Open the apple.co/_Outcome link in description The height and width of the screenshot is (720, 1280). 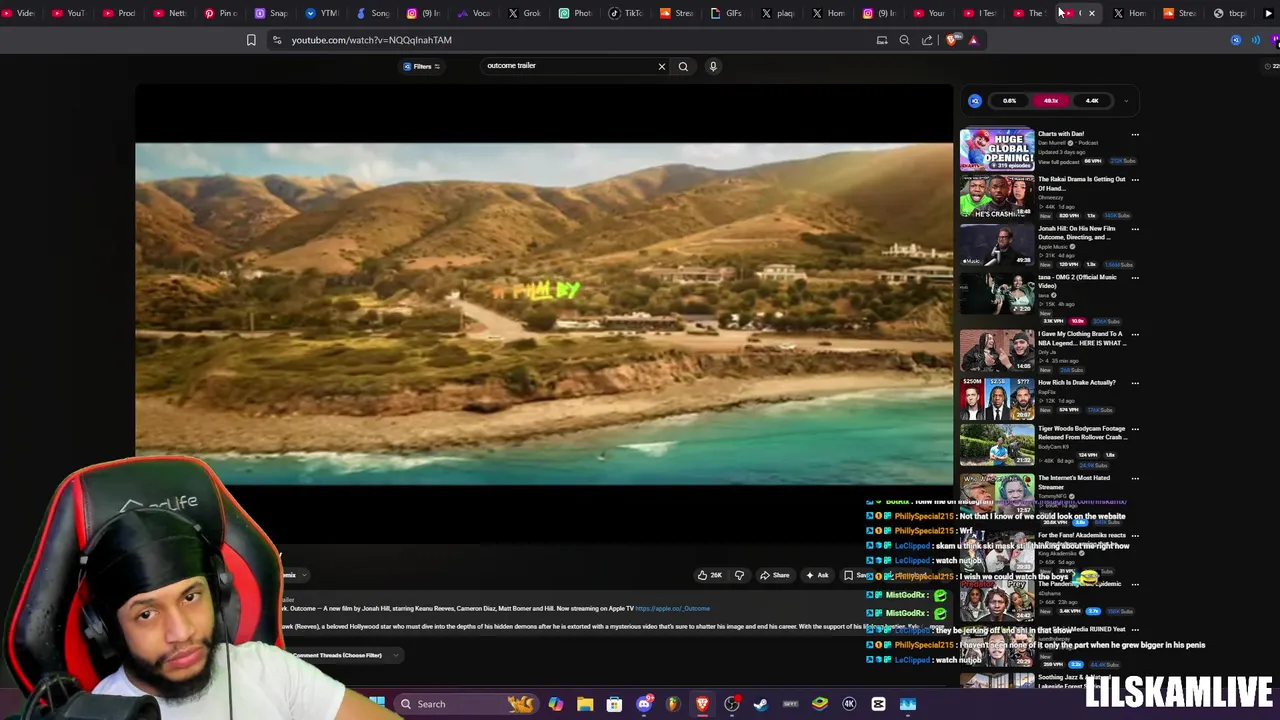[672, 608]
